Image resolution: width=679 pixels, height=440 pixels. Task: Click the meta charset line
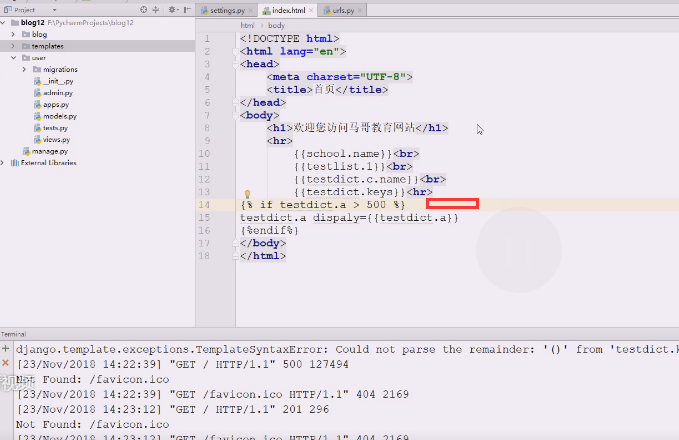(340, 77)
